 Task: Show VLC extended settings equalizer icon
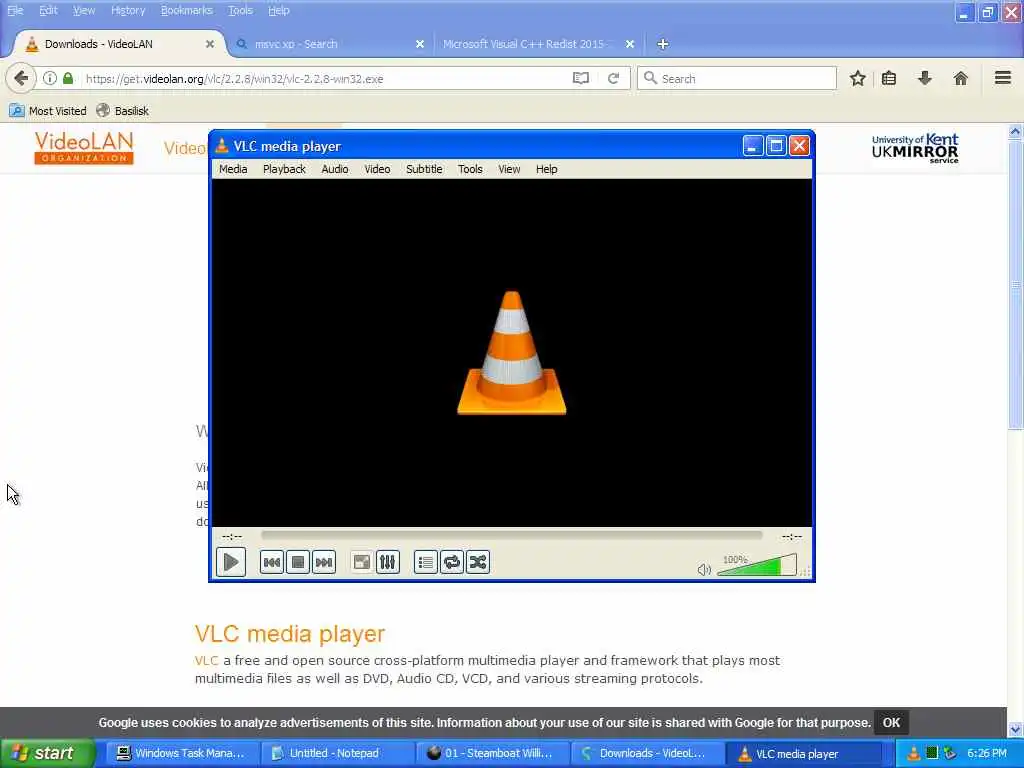(x=388, y=562)
